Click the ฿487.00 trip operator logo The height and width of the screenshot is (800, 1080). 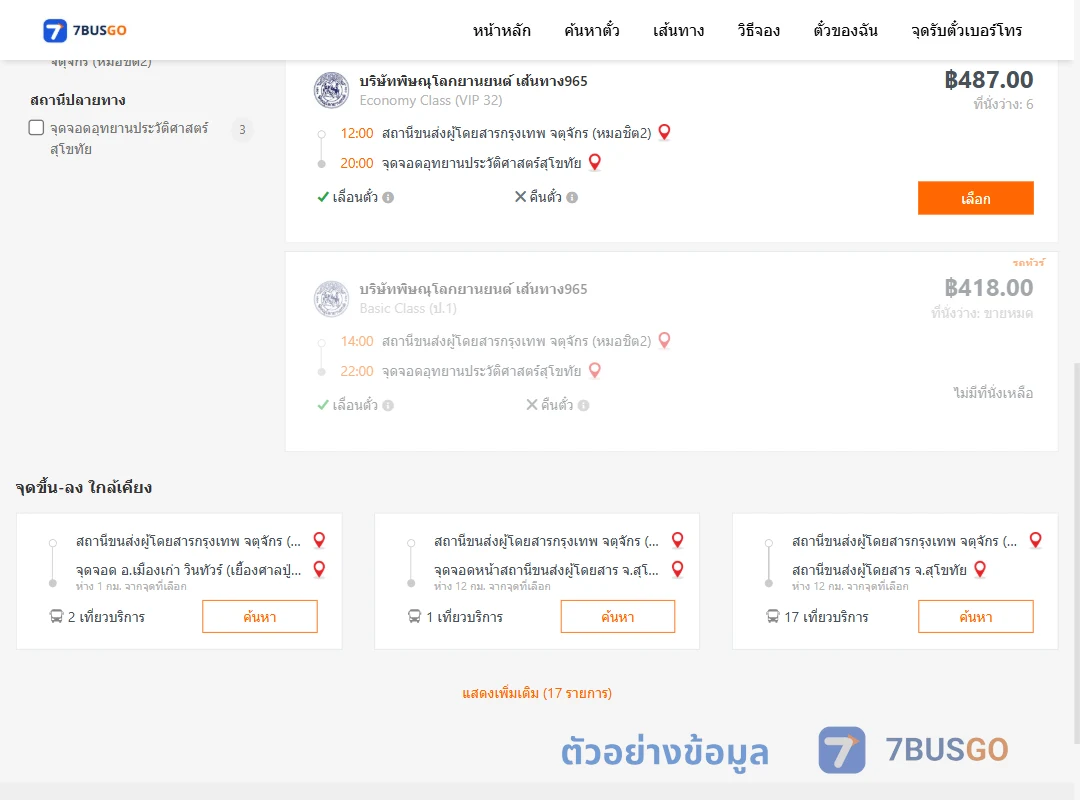[331, 90]
